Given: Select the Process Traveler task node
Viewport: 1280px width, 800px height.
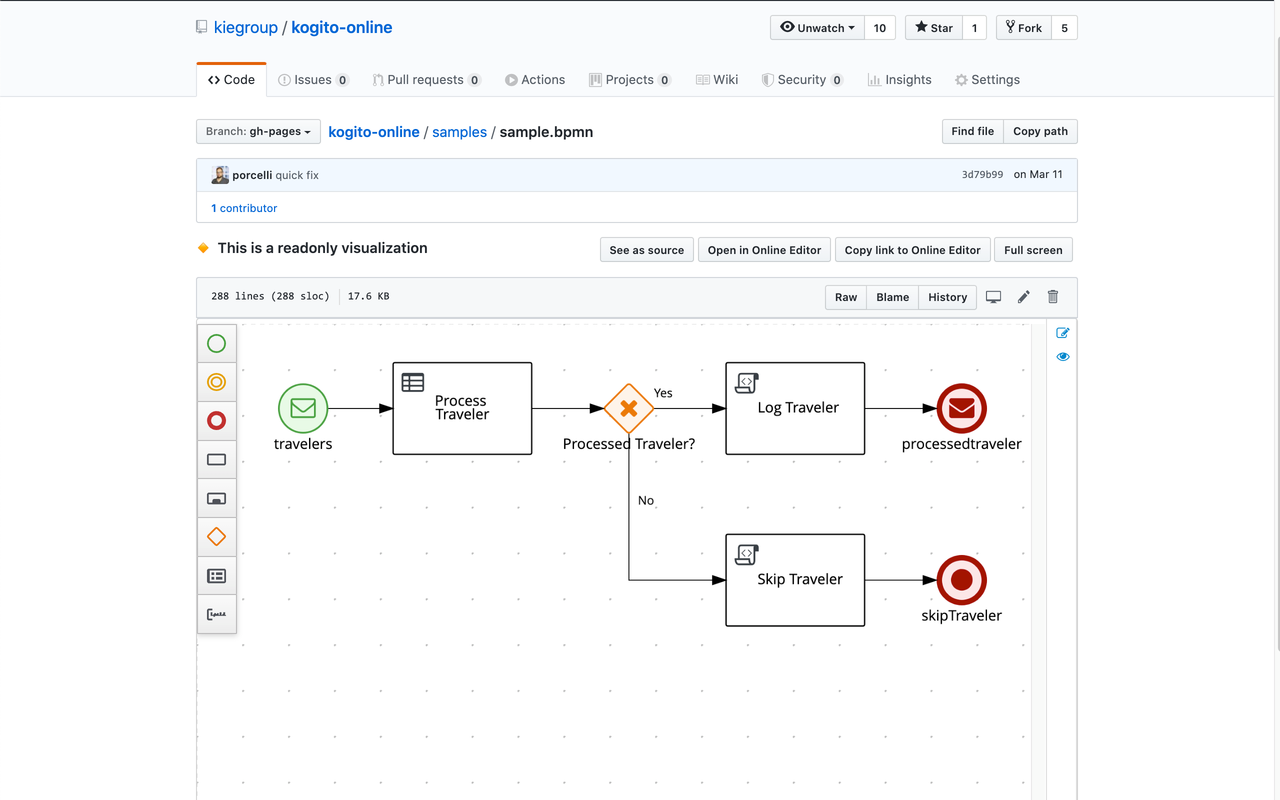Looking at the screenshot, I should (462, 408).
